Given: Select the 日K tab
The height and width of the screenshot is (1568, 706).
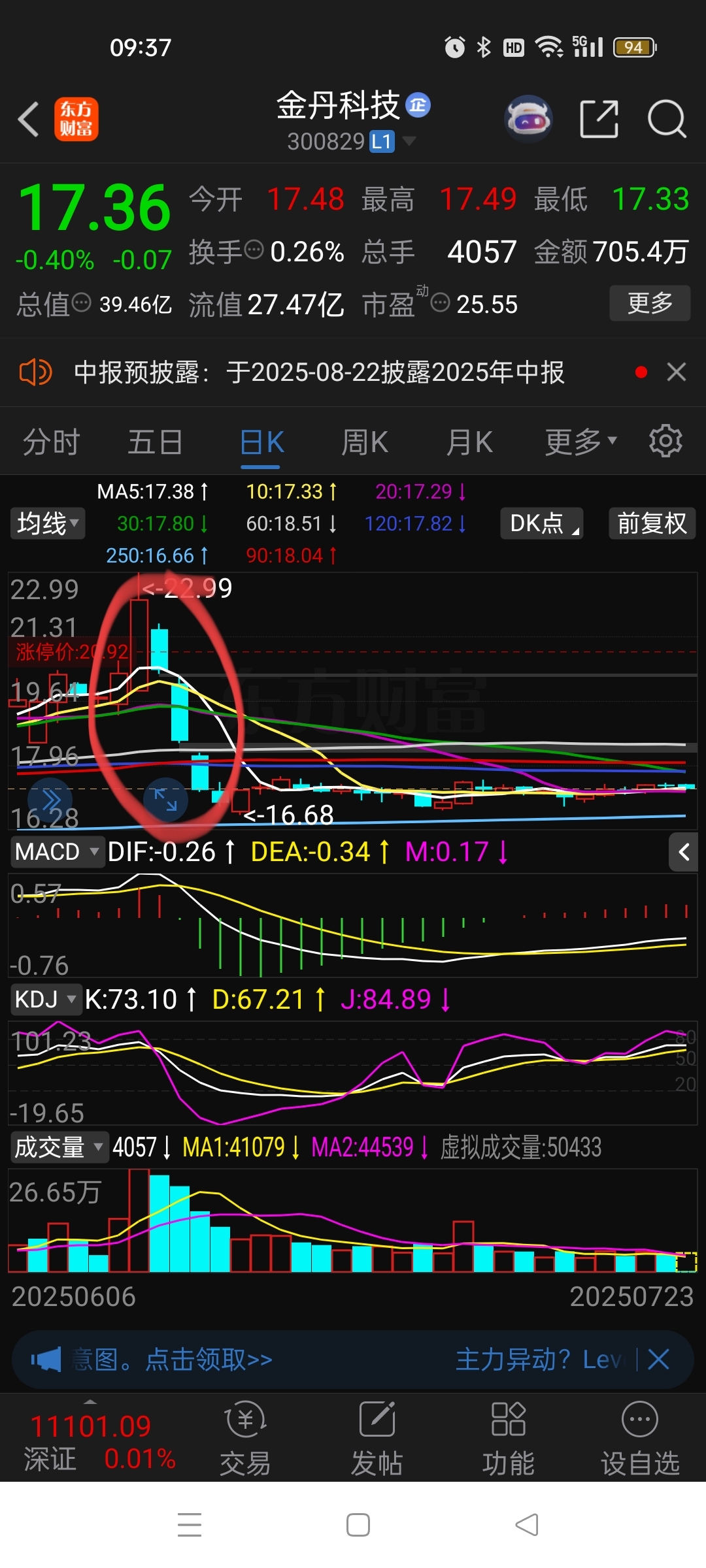Looking at the screenshot, I should [x=261, y=442].
